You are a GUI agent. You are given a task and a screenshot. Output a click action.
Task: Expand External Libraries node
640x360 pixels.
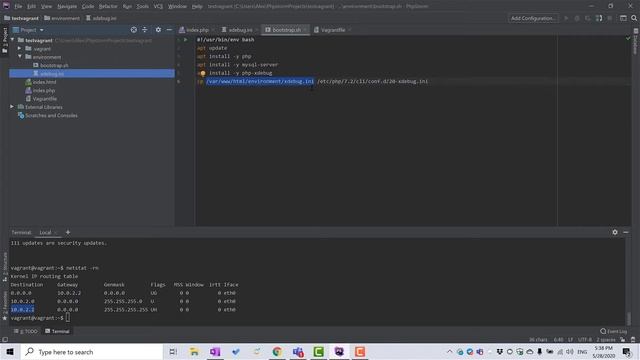point(12,107)
